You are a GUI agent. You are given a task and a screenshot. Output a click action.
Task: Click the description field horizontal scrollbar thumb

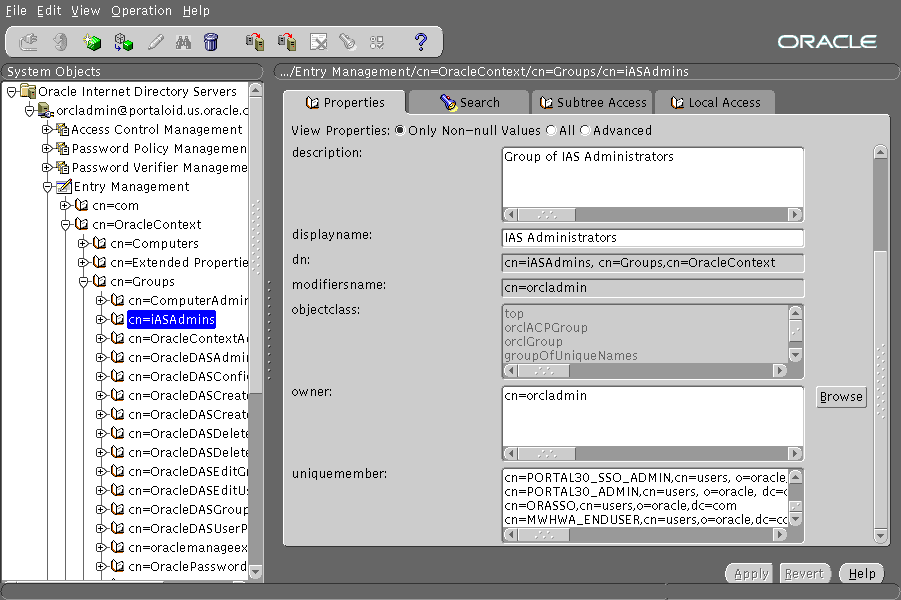tap(546, 214)
